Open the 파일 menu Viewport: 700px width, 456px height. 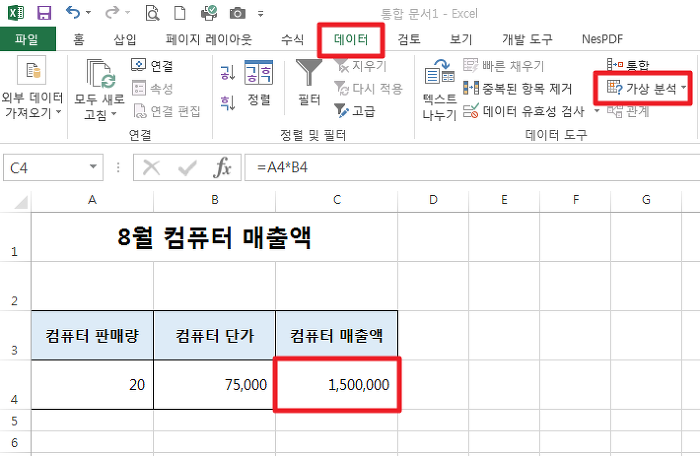28,39
